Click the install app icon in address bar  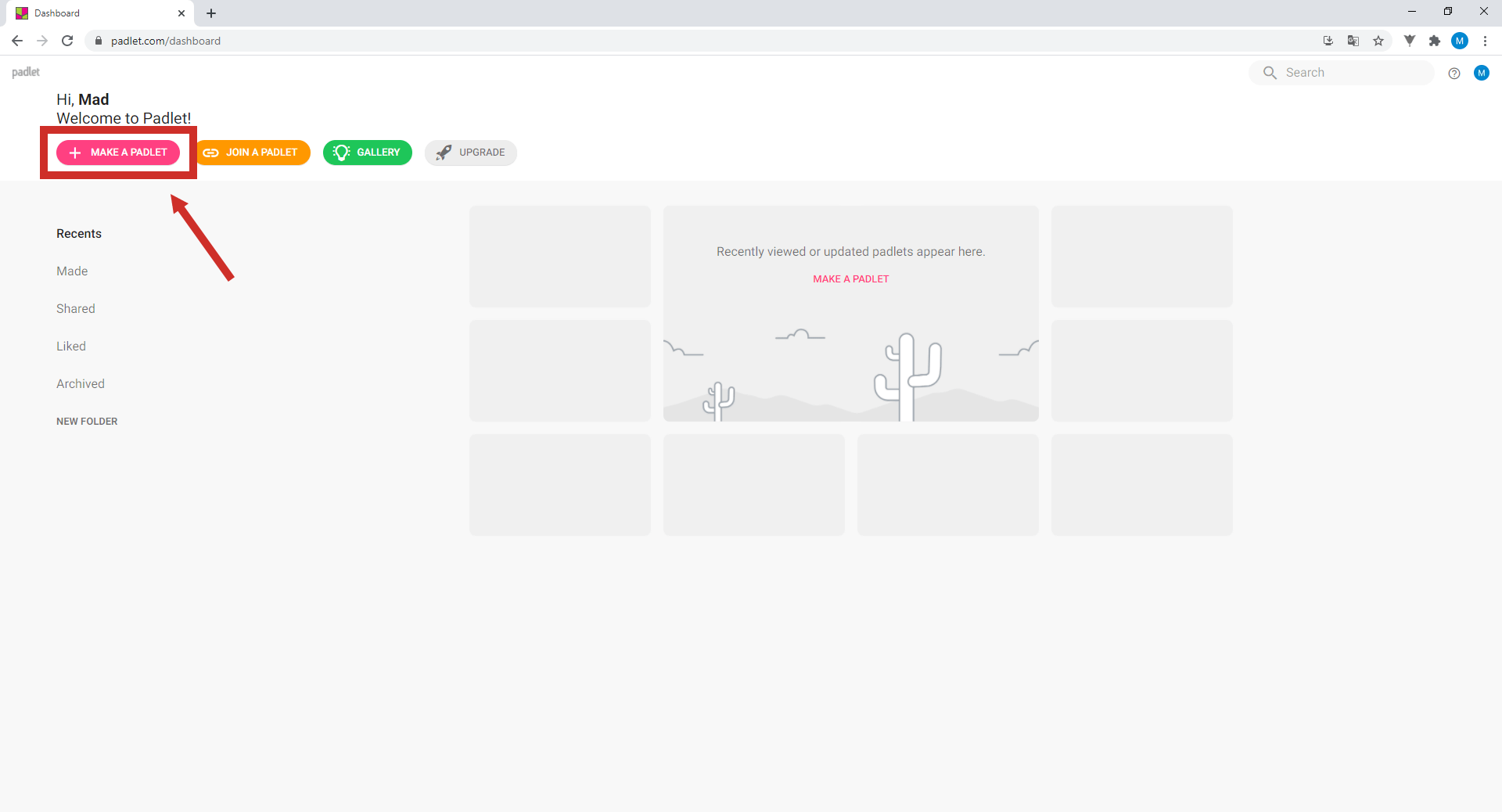[x=1328, y=41]
